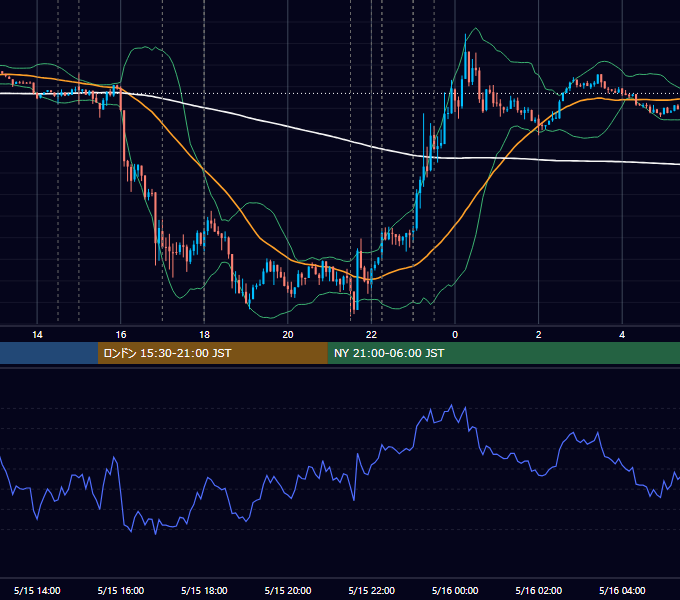
Task: Click the 5/15 20:00 time axis label
Action: (288, 590)
